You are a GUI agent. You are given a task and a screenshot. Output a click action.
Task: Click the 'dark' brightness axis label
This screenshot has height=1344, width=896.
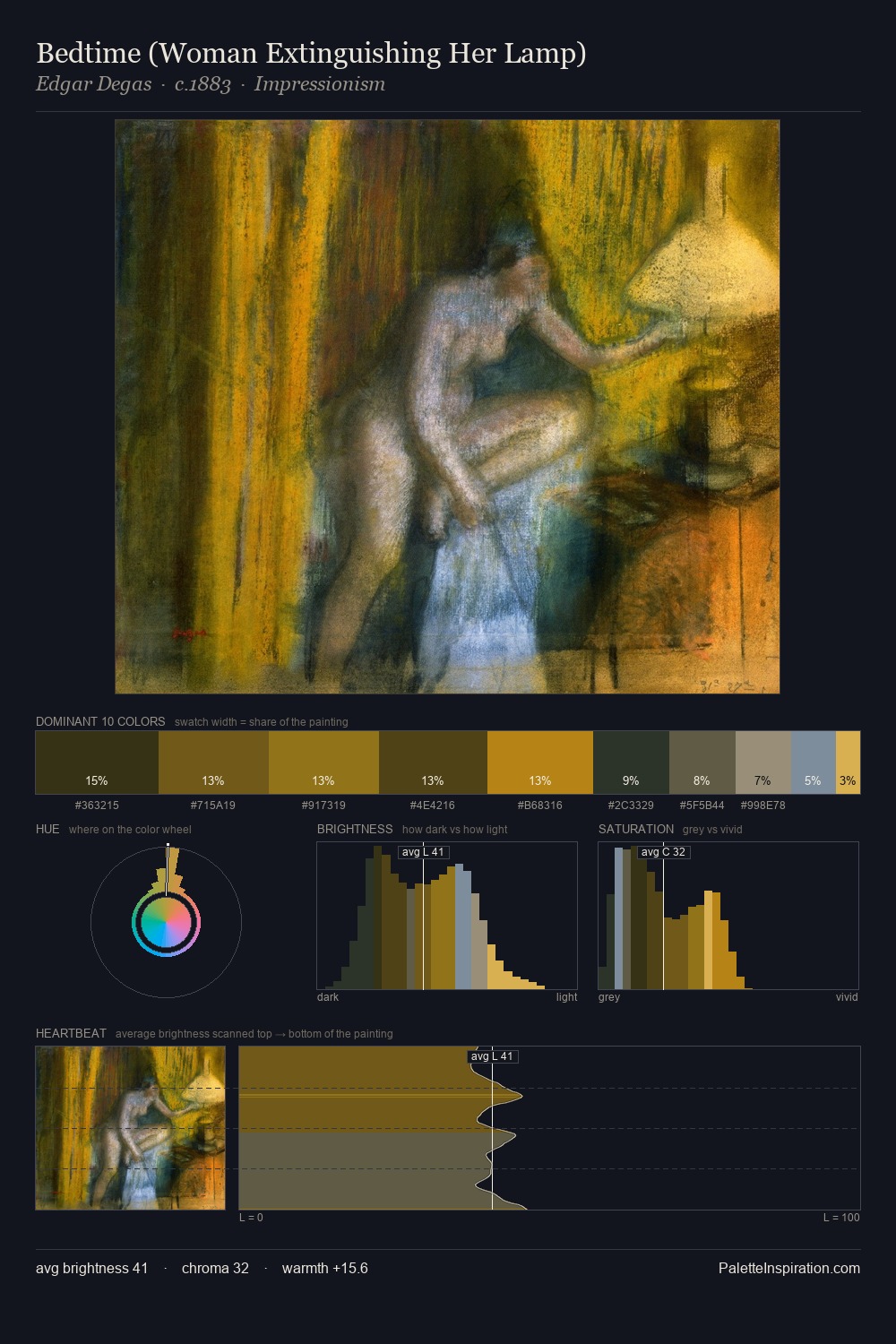click(x=328, y=997)
